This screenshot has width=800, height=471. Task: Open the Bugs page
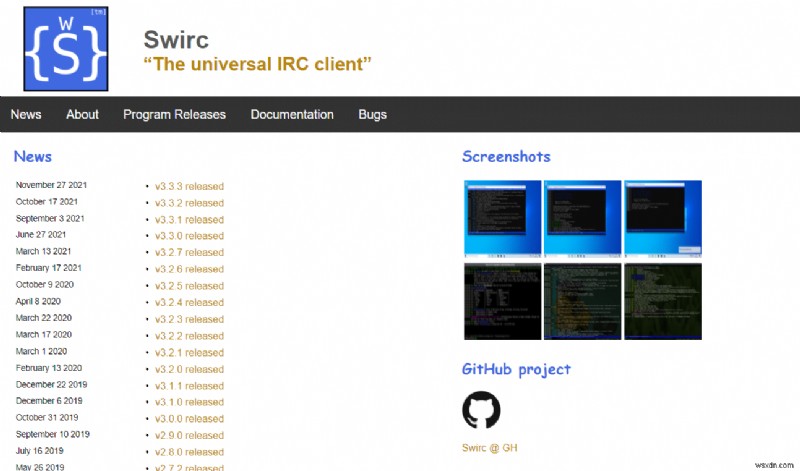click(x=372, y=114)
